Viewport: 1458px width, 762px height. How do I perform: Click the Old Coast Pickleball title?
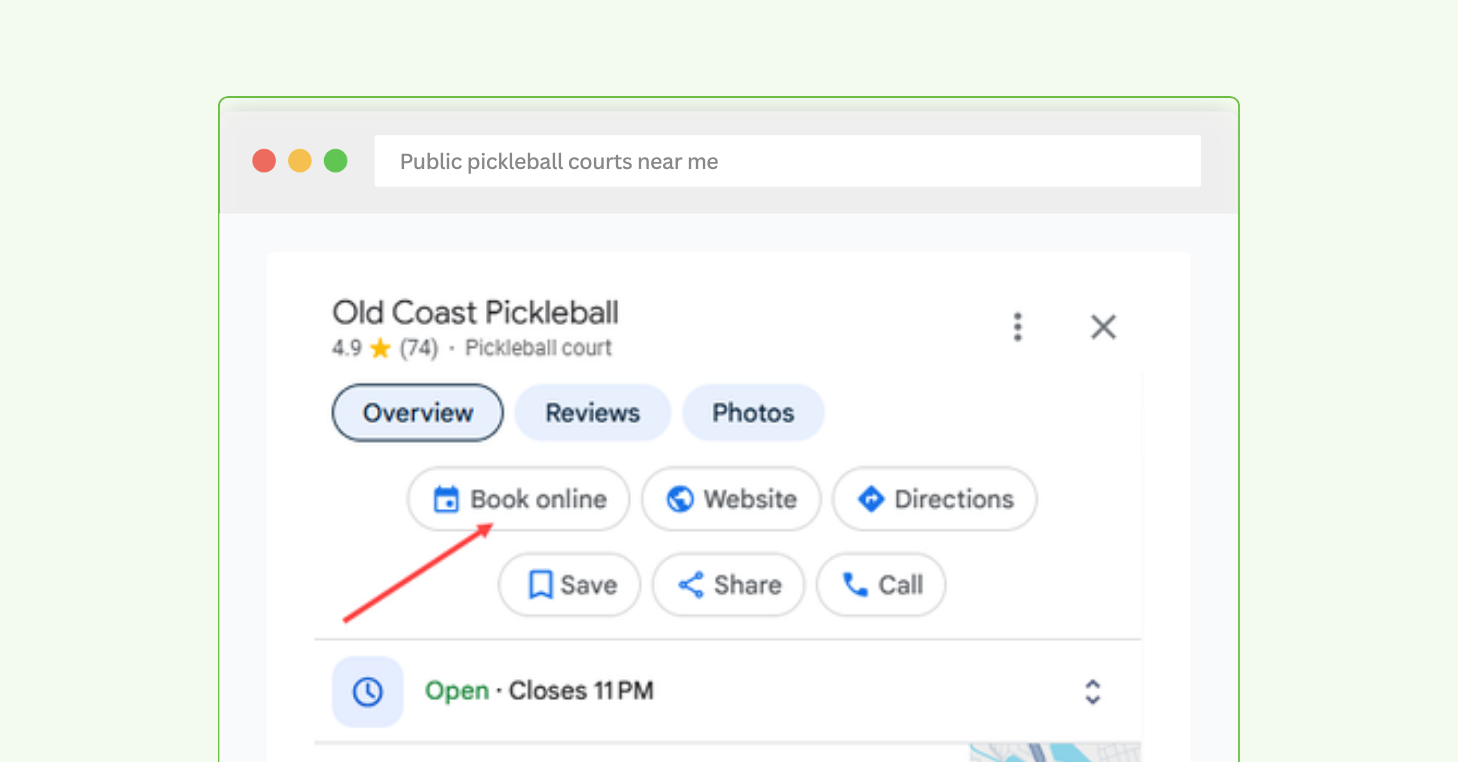pos(476,312)
